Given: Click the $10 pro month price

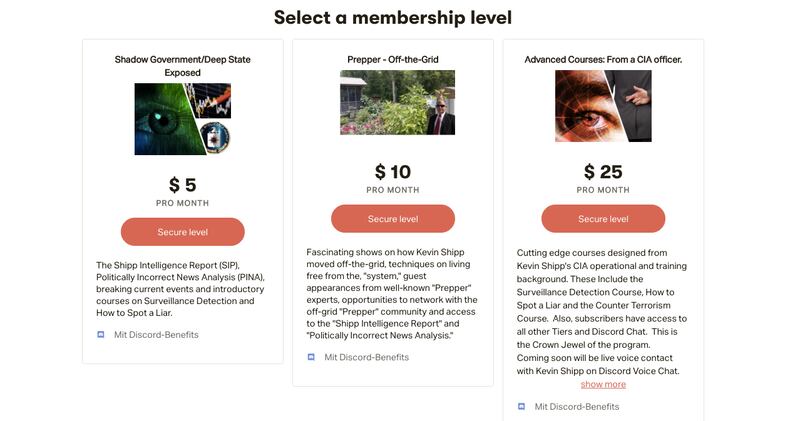Looking at the screenshot, I should pos(393,172).
